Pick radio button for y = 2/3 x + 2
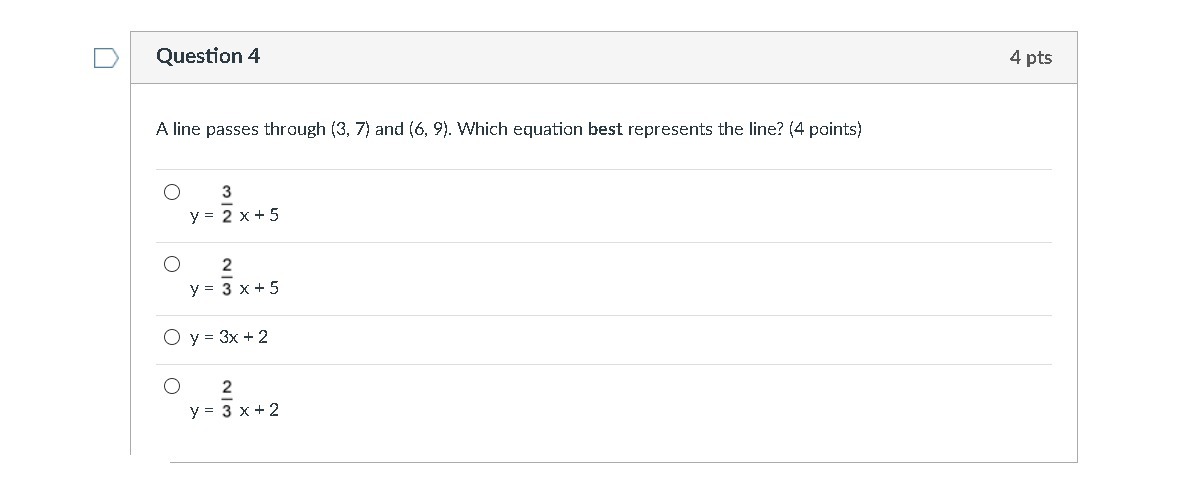Viewport: 1183px width, 495px height. pos(172,386)
